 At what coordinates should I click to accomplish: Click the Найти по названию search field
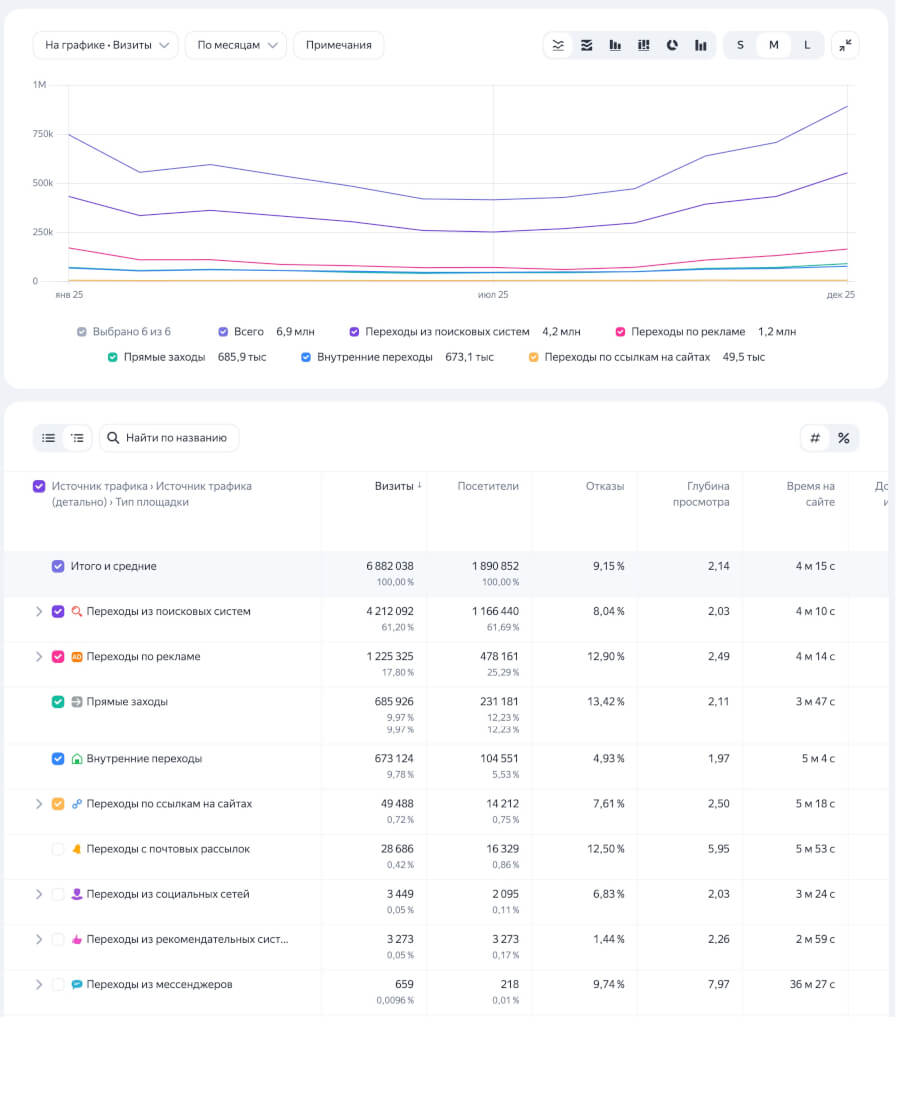(175, 438)
